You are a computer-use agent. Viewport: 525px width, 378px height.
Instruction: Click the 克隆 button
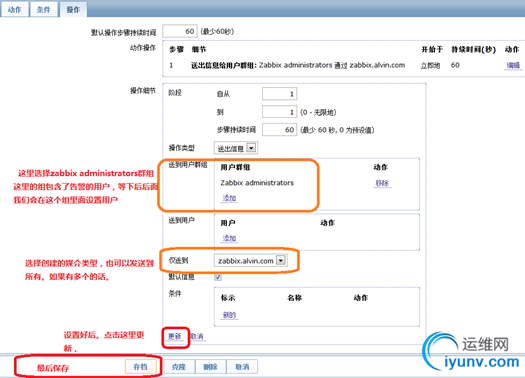point(178,367)
